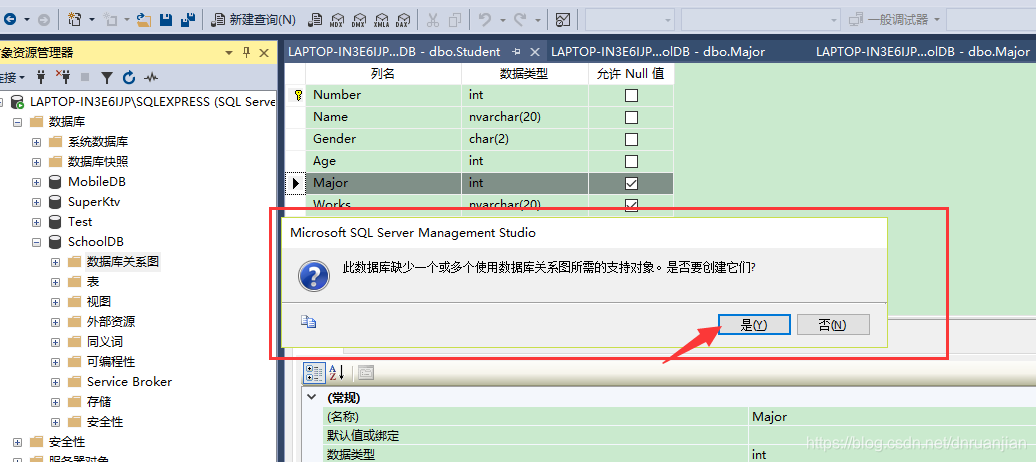Click the Name column name cell
The width and height of the screenshot is (1036, 462).
click(x=384, y=117)
